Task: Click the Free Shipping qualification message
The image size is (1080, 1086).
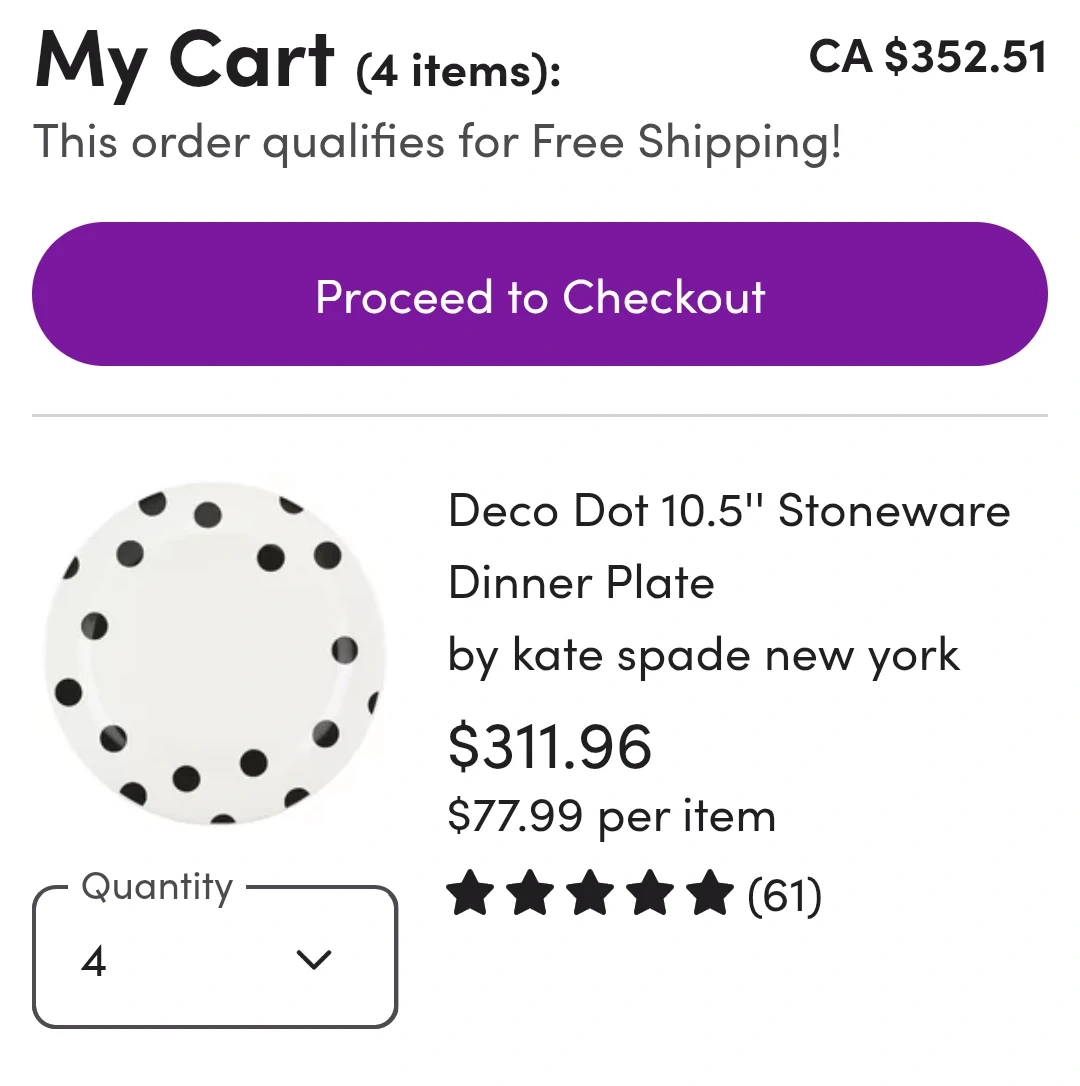Action: coord(437,141)
